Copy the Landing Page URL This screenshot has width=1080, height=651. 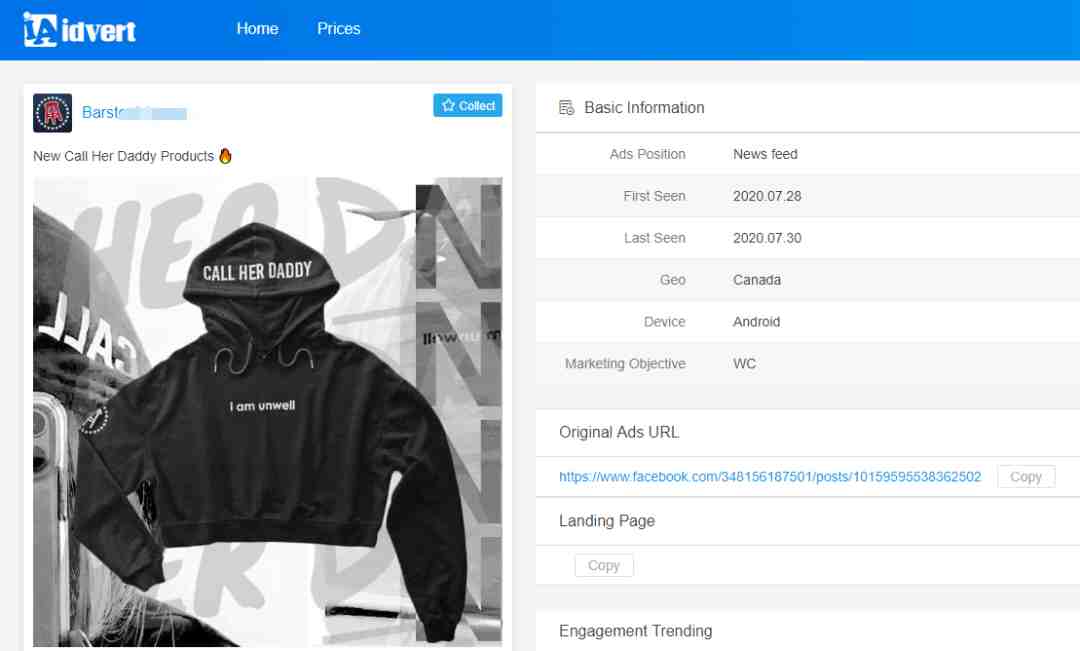tap(604, 566)
